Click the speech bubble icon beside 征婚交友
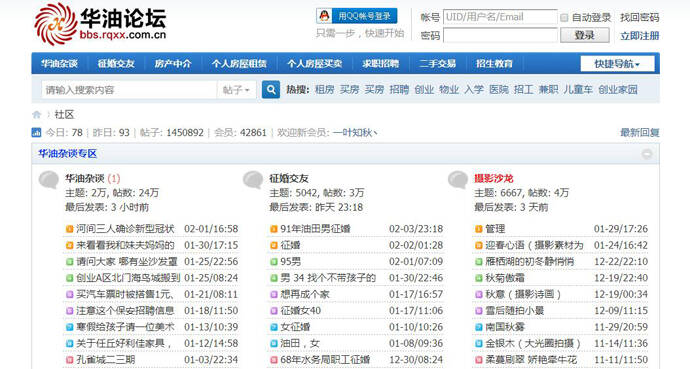This screenshot has height=369, width=690. 253,180
